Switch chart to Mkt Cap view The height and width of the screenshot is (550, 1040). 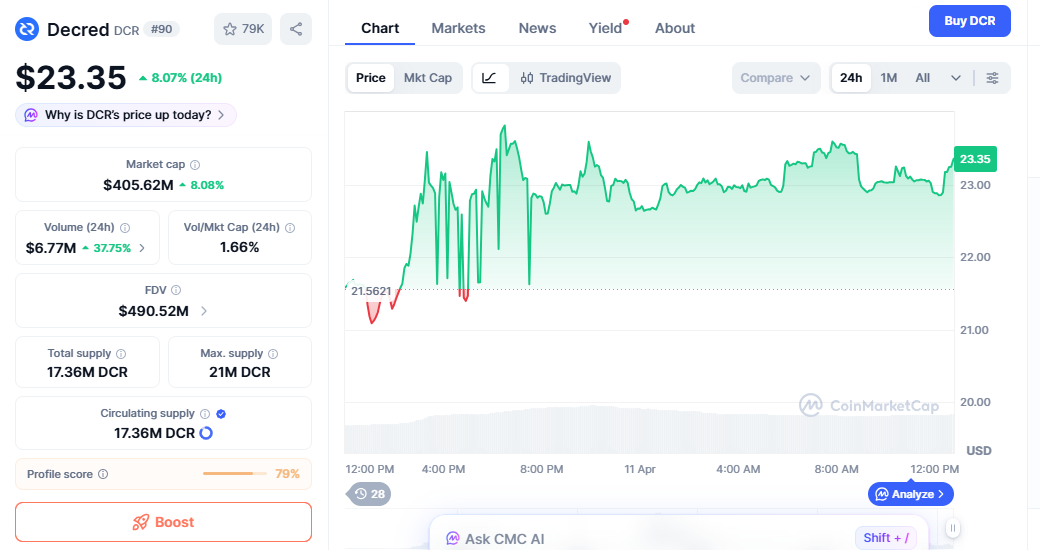pyautogui.click(x=428, y=78)
